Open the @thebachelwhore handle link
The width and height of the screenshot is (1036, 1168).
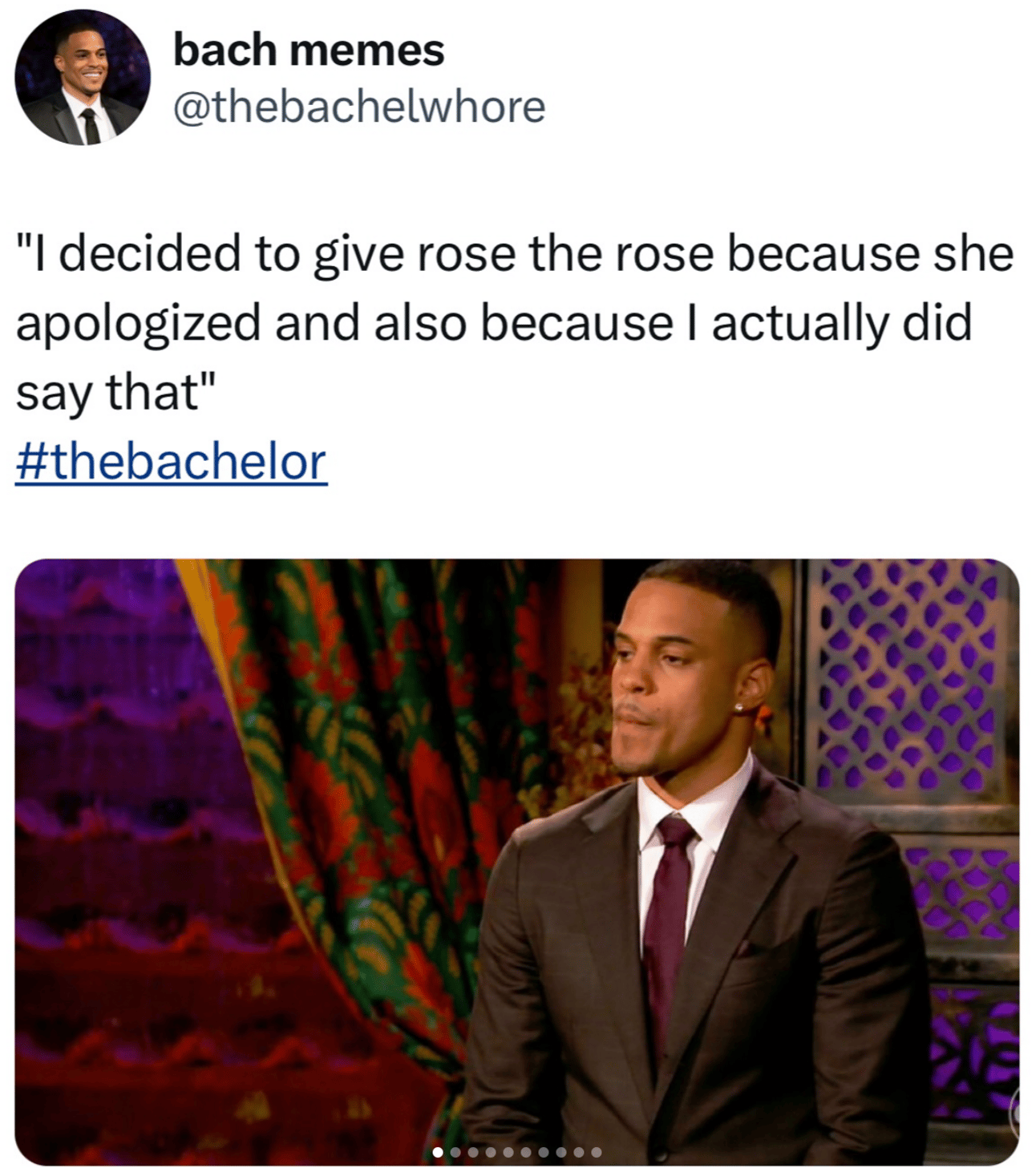pyautogui.click(x=359, y=107)
